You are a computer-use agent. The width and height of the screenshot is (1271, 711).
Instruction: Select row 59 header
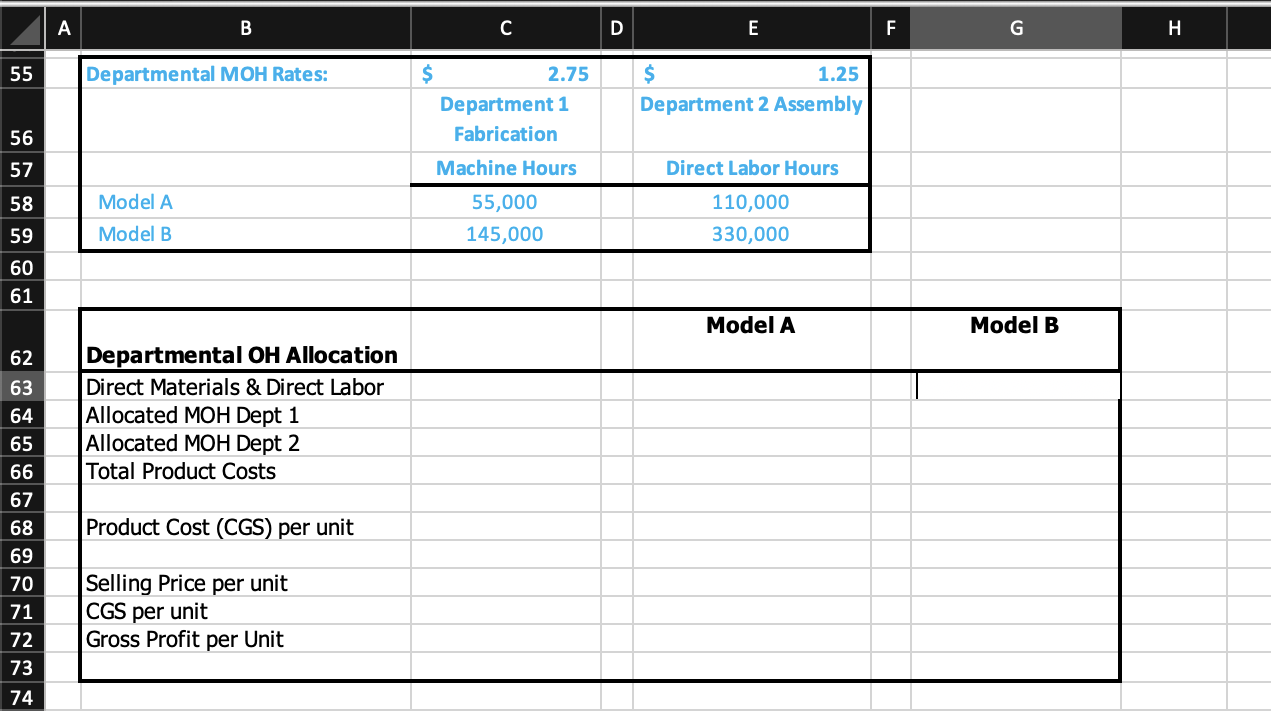pos(23,235)
